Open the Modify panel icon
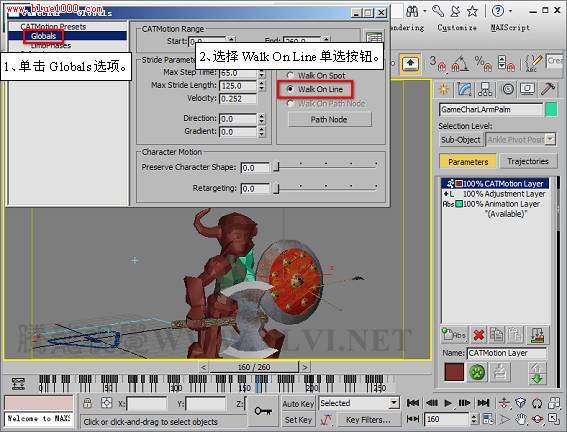This screenshot has height=432, width=567. click(x=464, y=89)
